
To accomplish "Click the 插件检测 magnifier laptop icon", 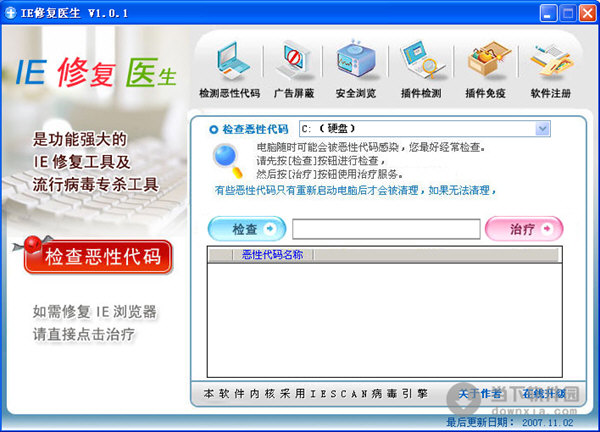I will click(421, 60).
